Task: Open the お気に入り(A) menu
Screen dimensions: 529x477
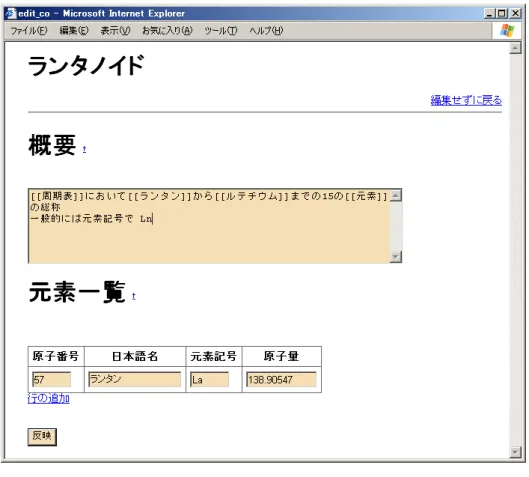Action: click(167, 31)
